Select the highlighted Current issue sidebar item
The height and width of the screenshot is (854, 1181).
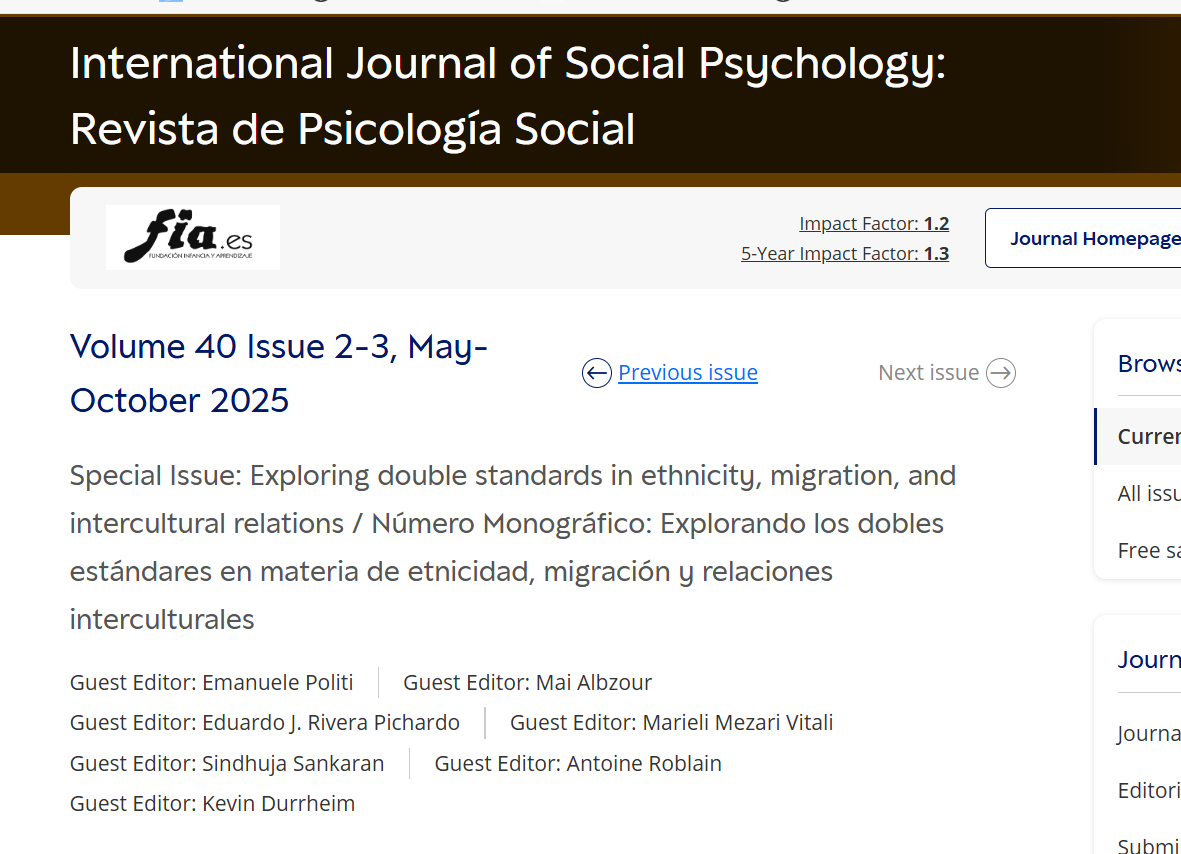(1148, 437)
